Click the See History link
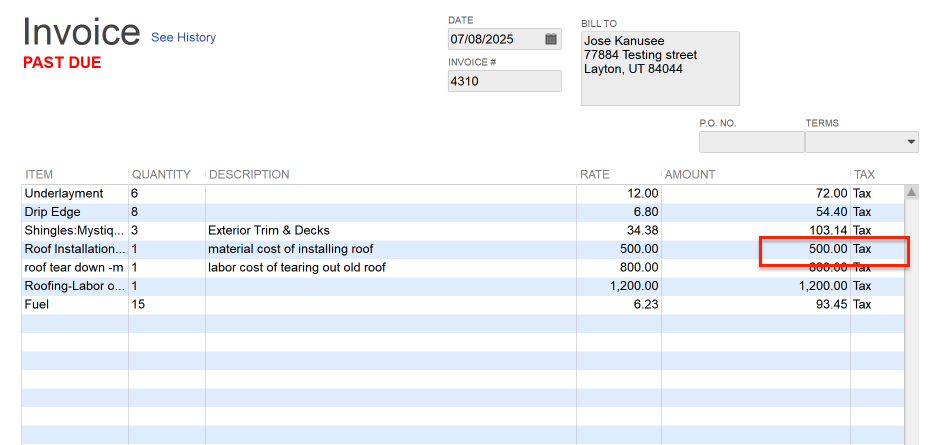The image size is (928, 445). point(183,38)
